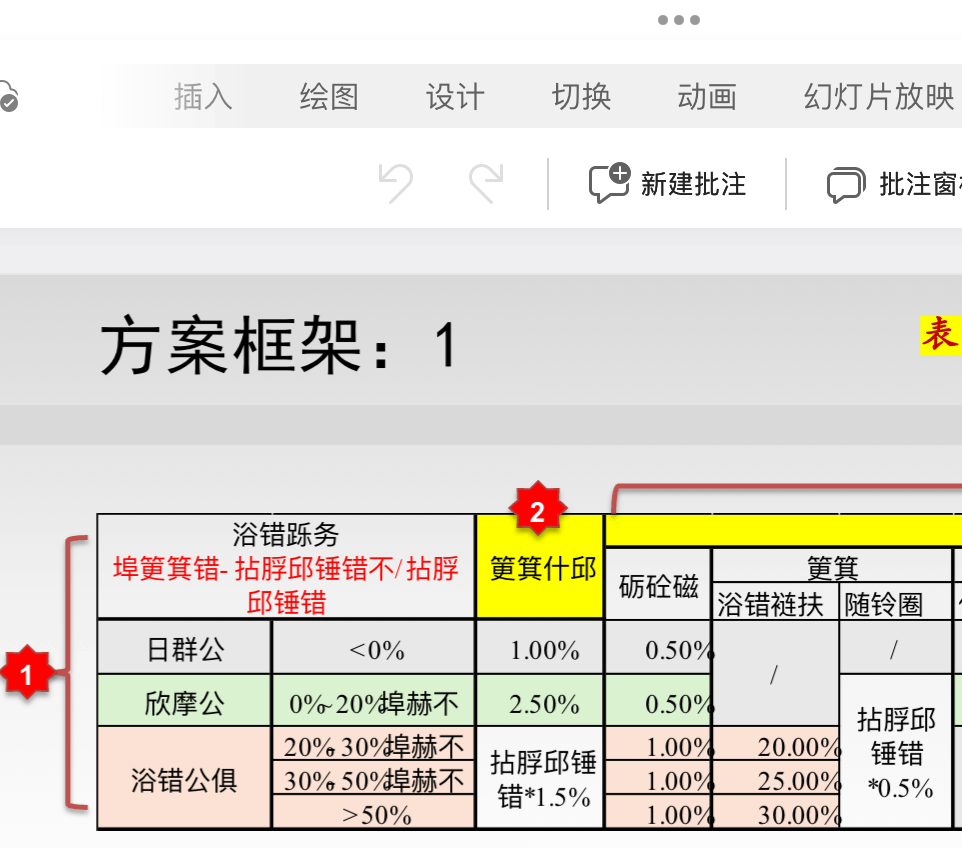The width and height of the screenshot is (962, 848).
Task: Switch to the 插入 ribbon tab
Action: (x=202, y=96)
